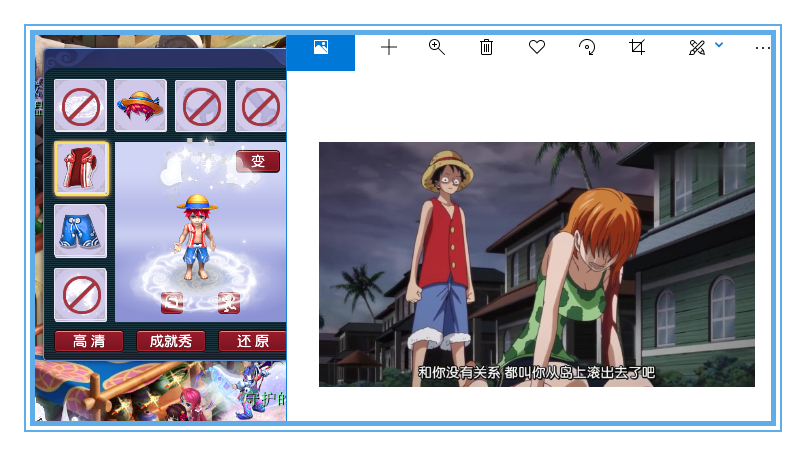The image size is (806, 456).
Task: Mark the photo as favorite (heart)
Action: (x=537, y=47)
